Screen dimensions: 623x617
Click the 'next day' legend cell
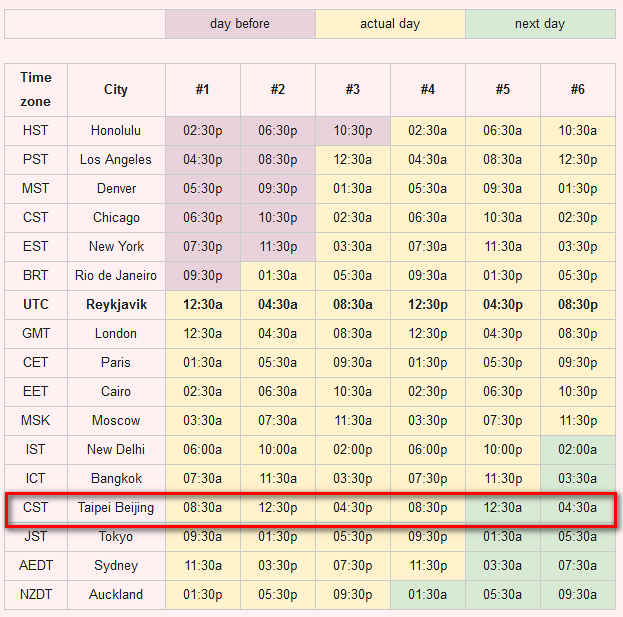[540, 24]
